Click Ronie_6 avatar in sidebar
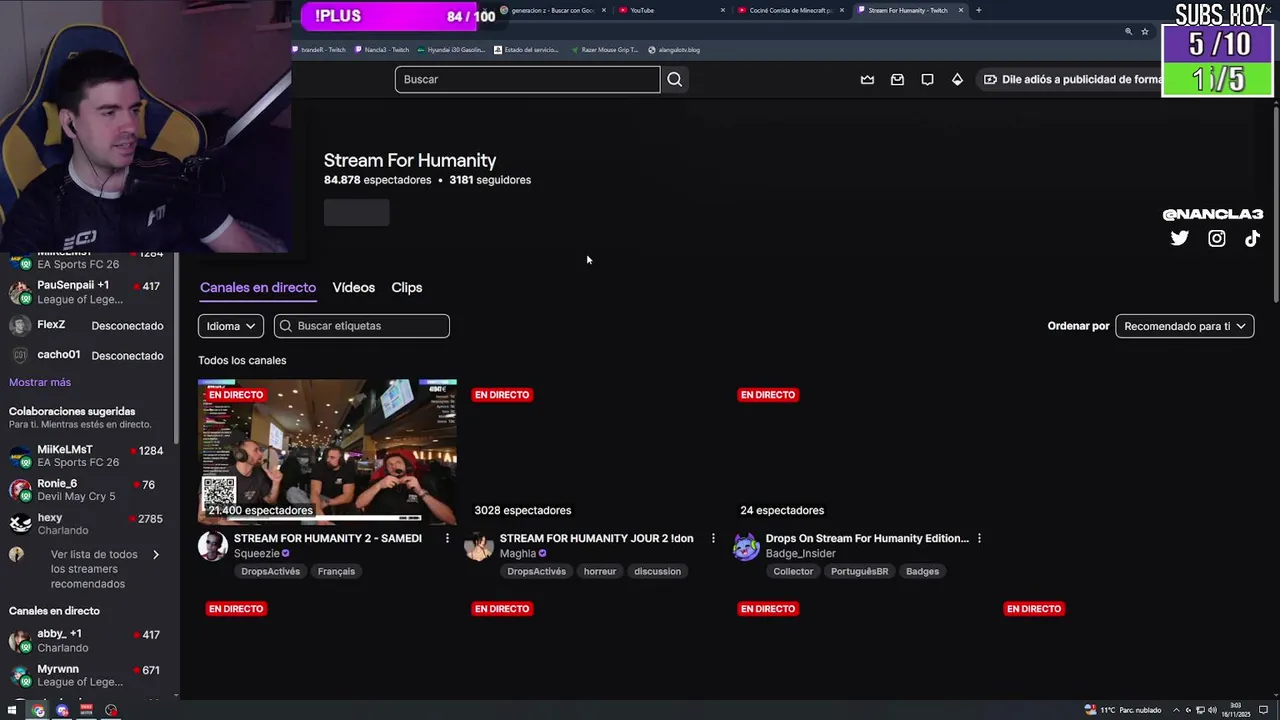The image size is (1280, 720). tap(20, 490)
